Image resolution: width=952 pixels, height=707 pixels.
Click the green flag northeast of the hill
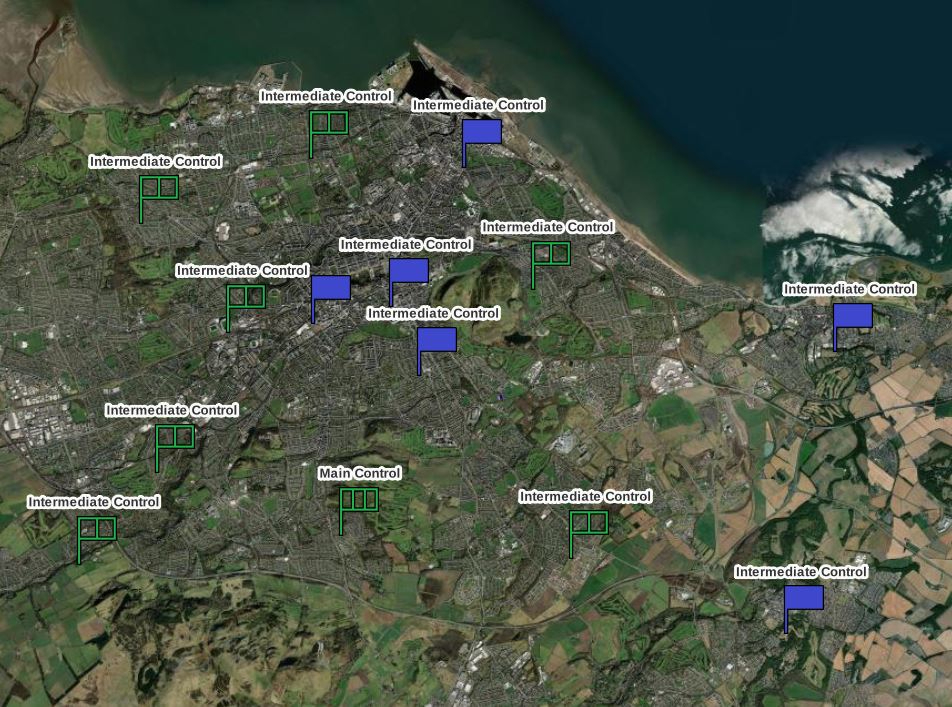(x=550, y=254)
